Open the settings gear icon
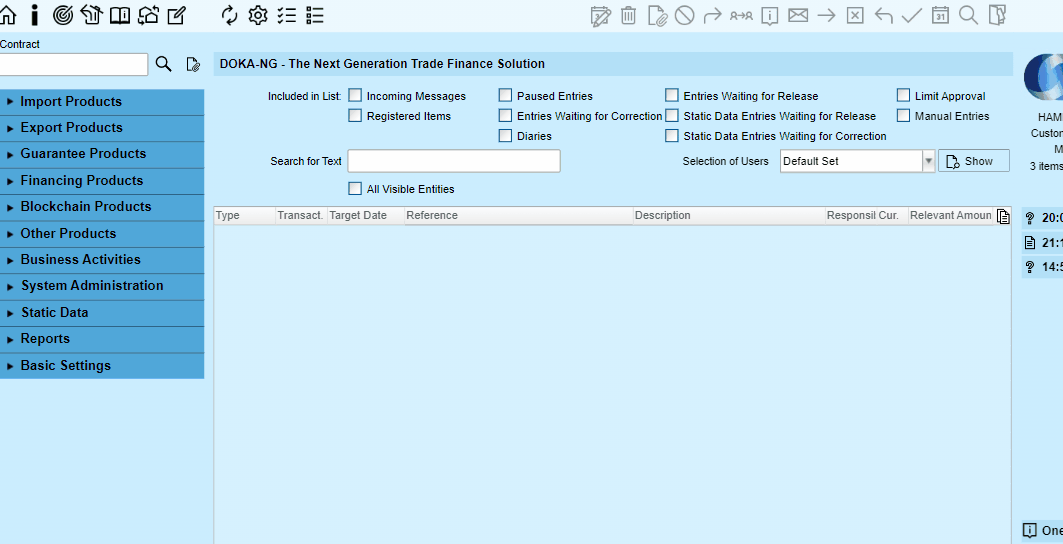Screen dimensions: 1063x544 point(258,15)
